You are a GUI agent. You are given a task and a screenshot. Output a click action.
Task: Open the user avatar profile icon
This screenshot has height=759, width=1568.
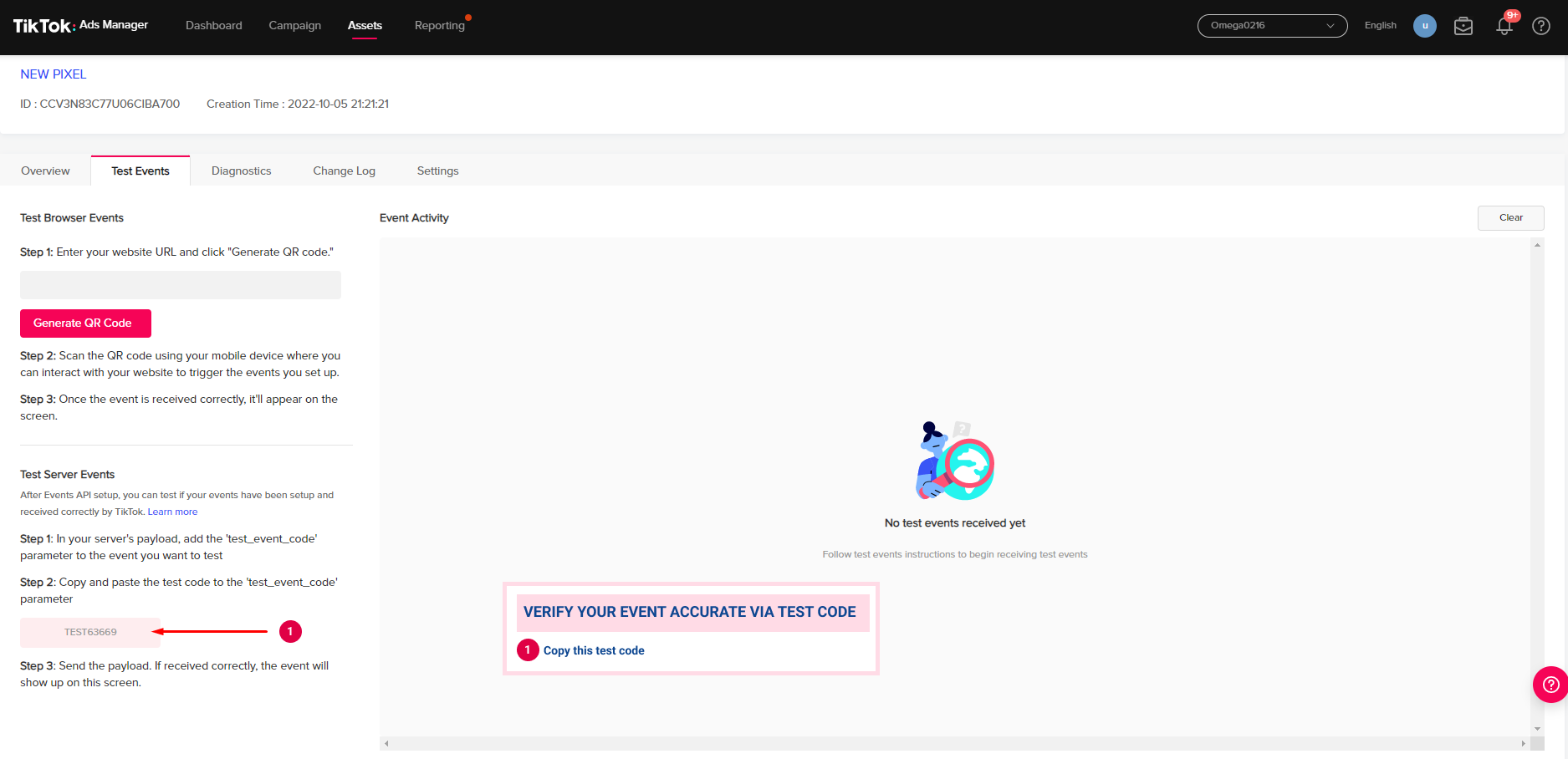tap(1424, 26)
